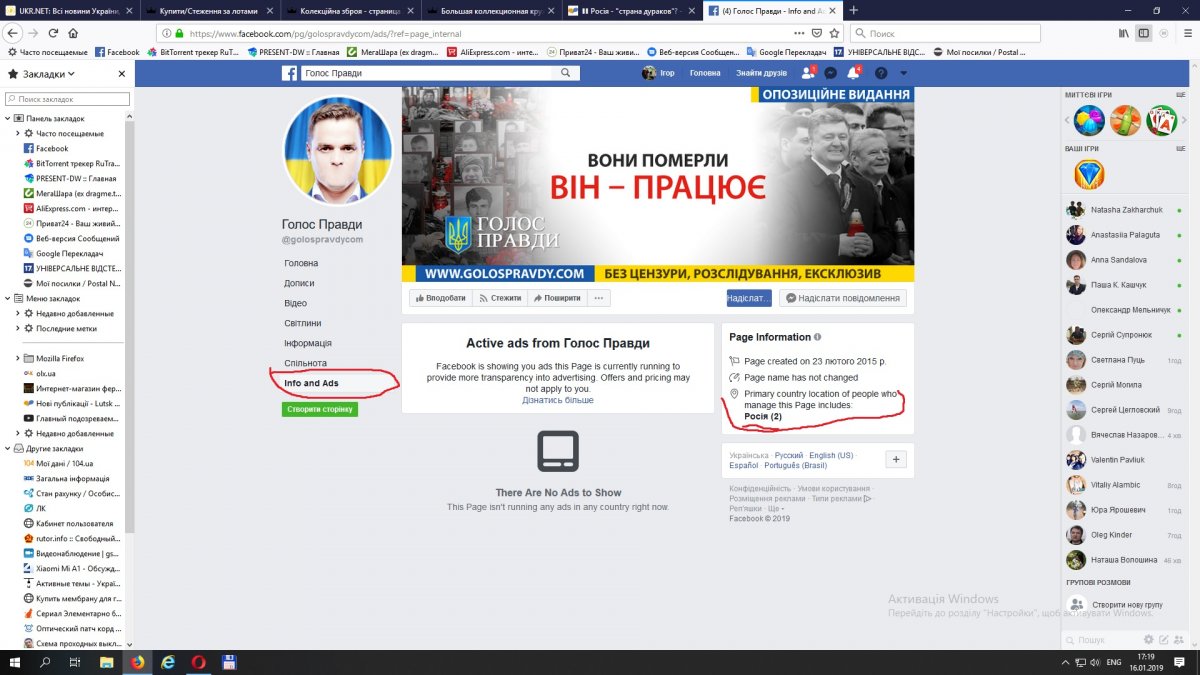Image resolution: width=1200 pixels, height=675 pixels.
Task: Click the Firefox home button
Action: (x=73, y=33)
